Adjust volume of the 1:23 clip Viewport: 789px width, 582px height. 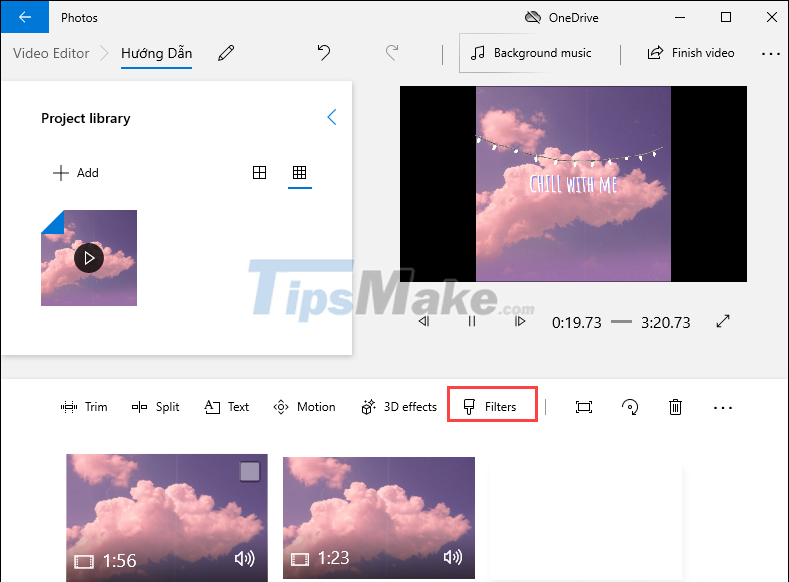click(x=453, y=556)
